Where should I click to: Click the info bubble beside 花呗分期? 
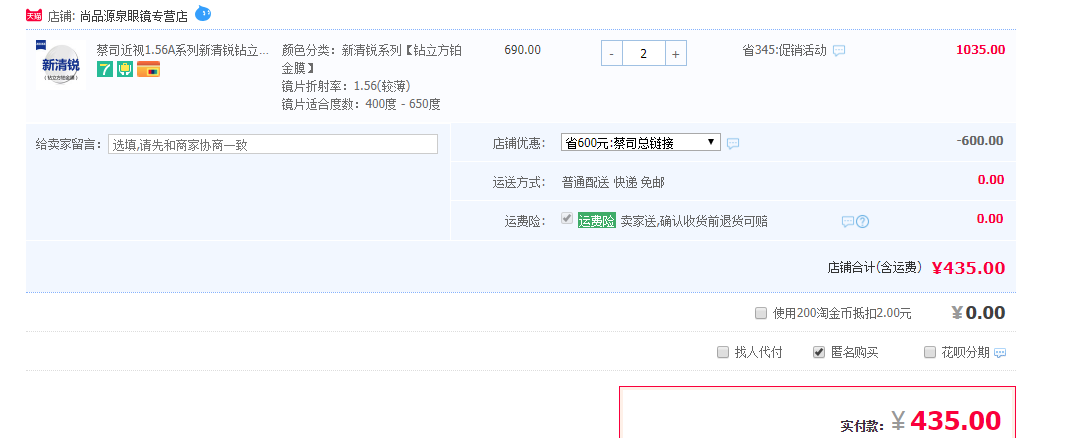coord(1000,352)
